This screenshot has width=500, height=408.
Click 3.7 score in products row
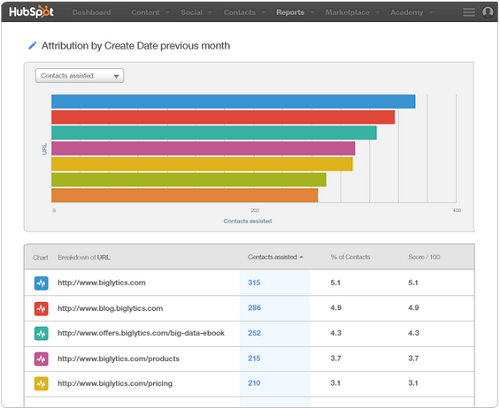pyautogui.click(x=413, y=358)
